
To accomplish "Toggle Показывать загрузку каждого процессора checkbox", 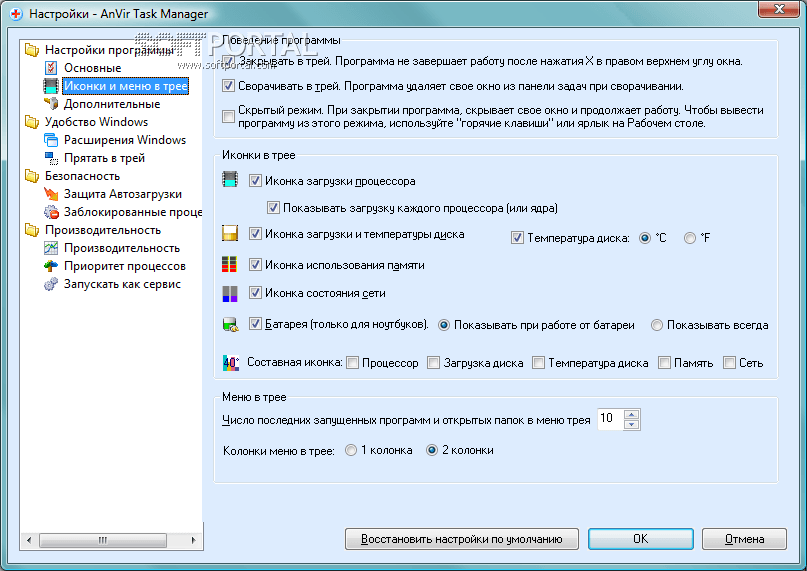I will coord(273,208).
